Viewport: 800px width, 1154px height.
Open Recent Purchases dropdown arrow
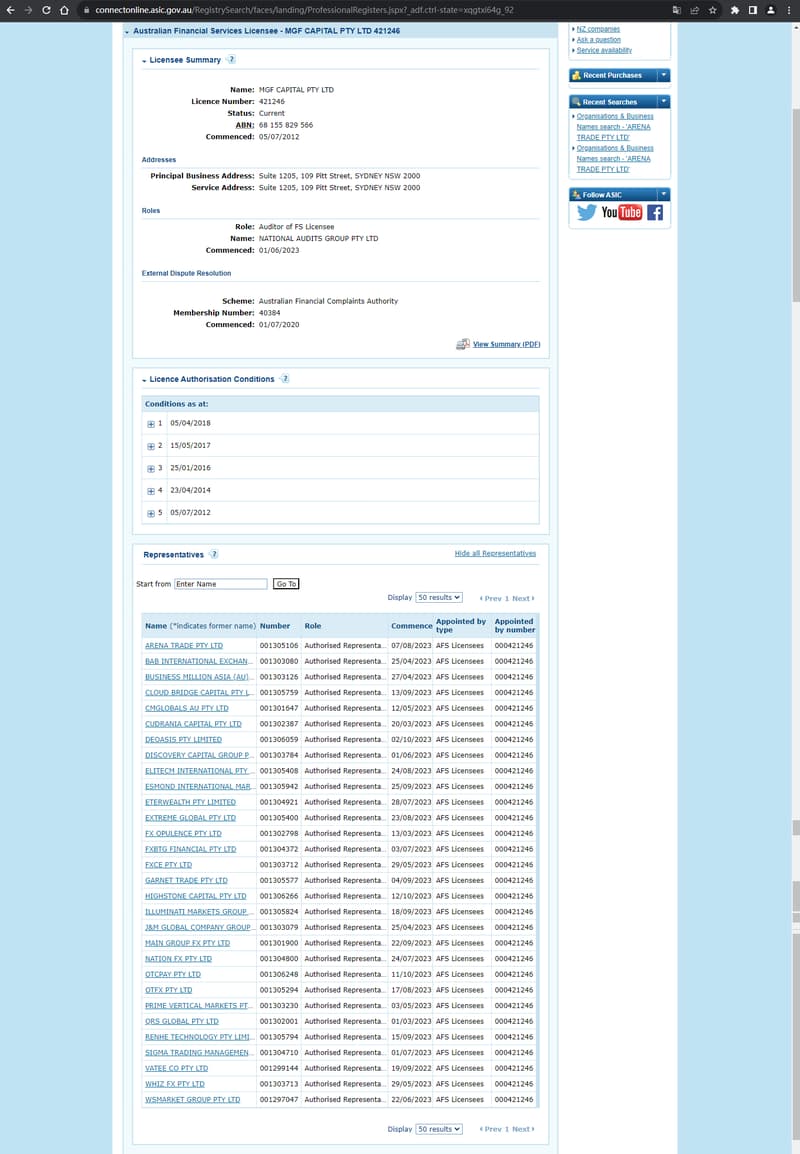point(663,75)
